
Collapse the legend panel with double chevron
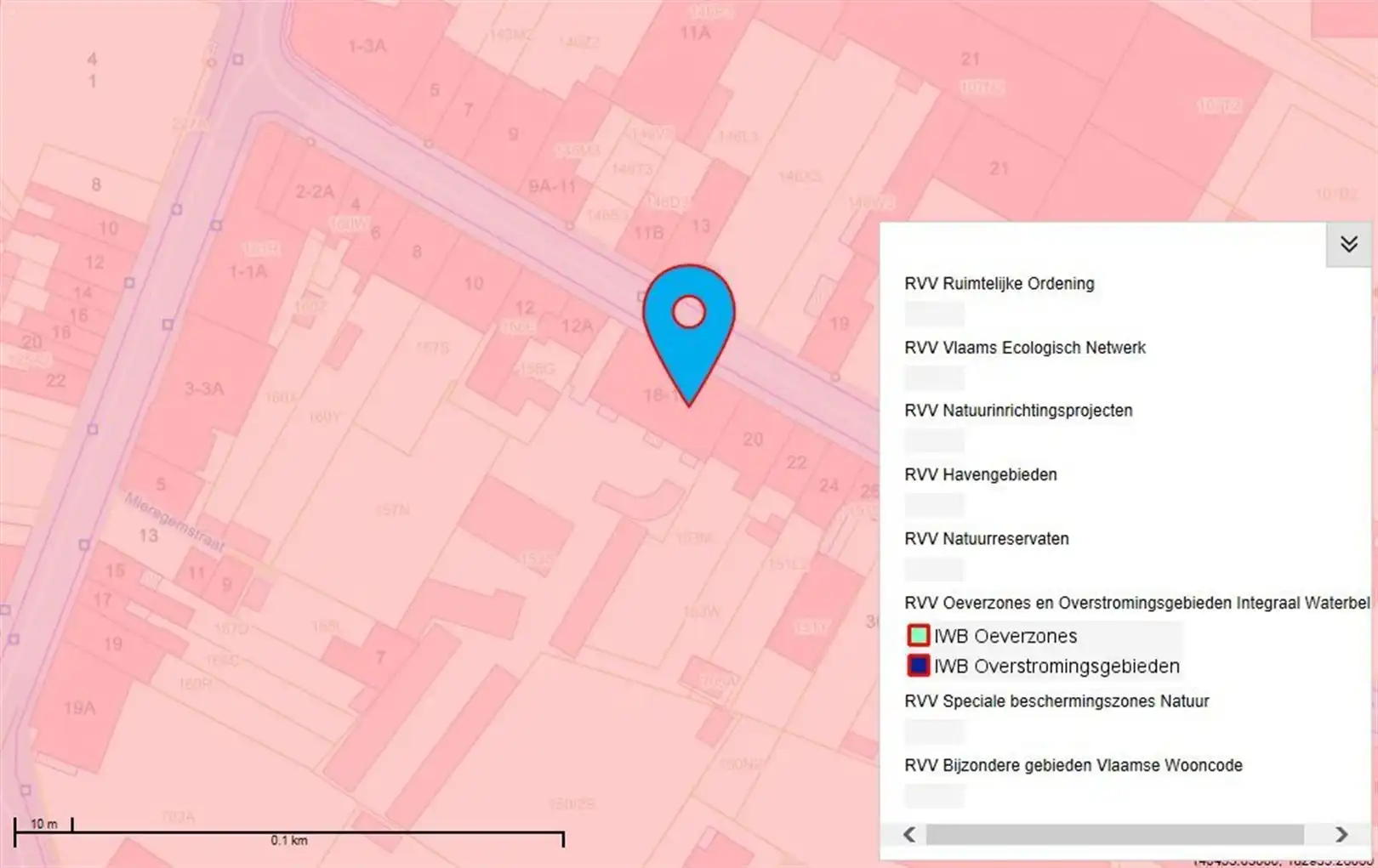1348,245
